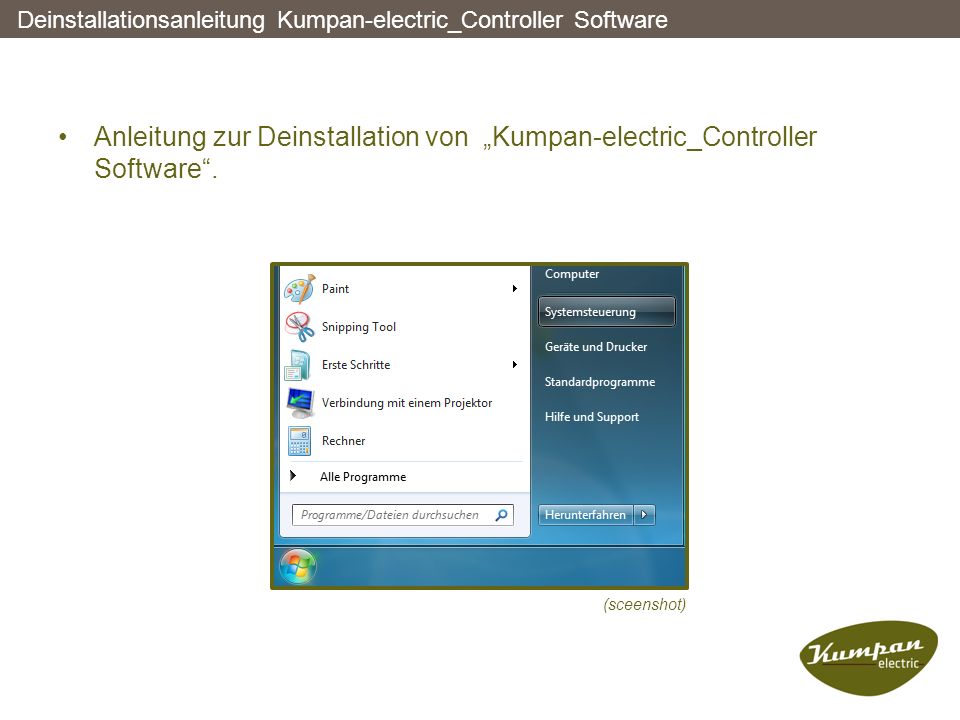
Task: Click the Herunterfahren button
Action: pyautogui.click(x=586, y=515)
